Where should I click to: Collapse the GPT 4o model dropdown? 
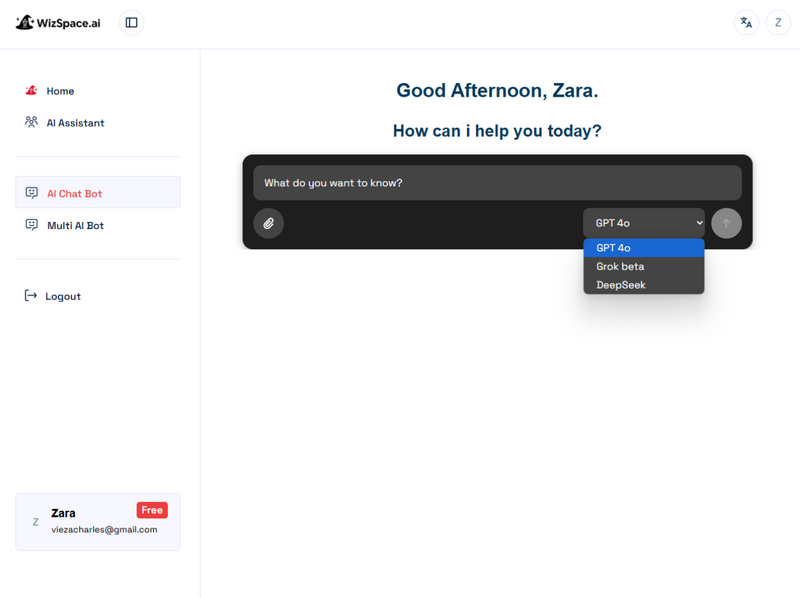point(643,223)
